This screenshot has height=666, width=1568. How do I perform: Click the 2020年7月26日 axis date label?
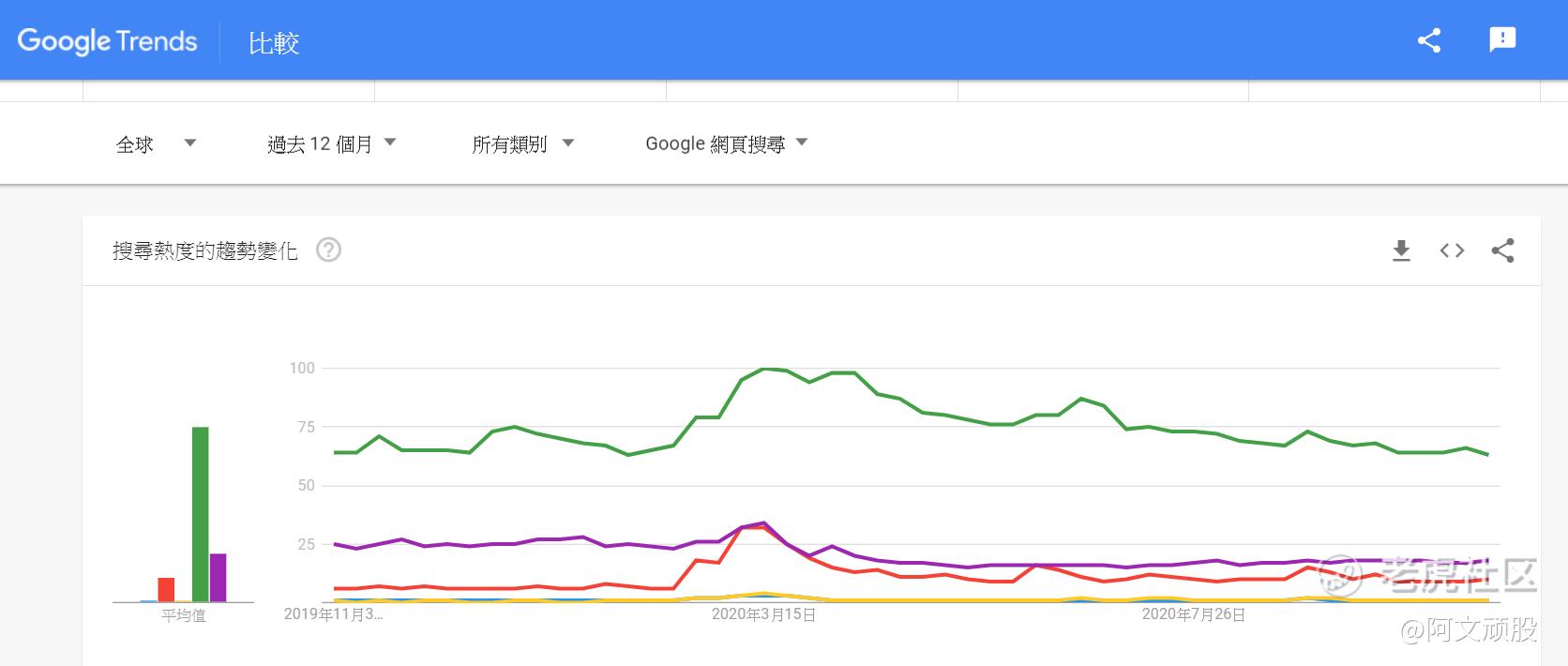[1193, 614]
